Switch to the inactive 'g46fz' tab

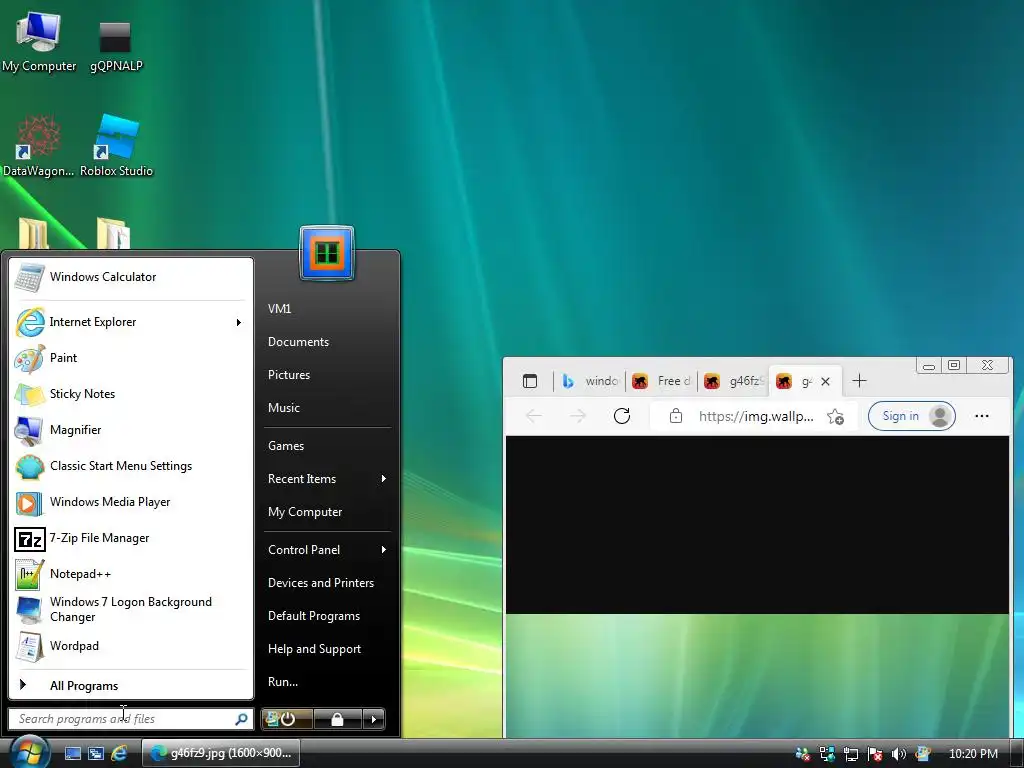point(733,381)
